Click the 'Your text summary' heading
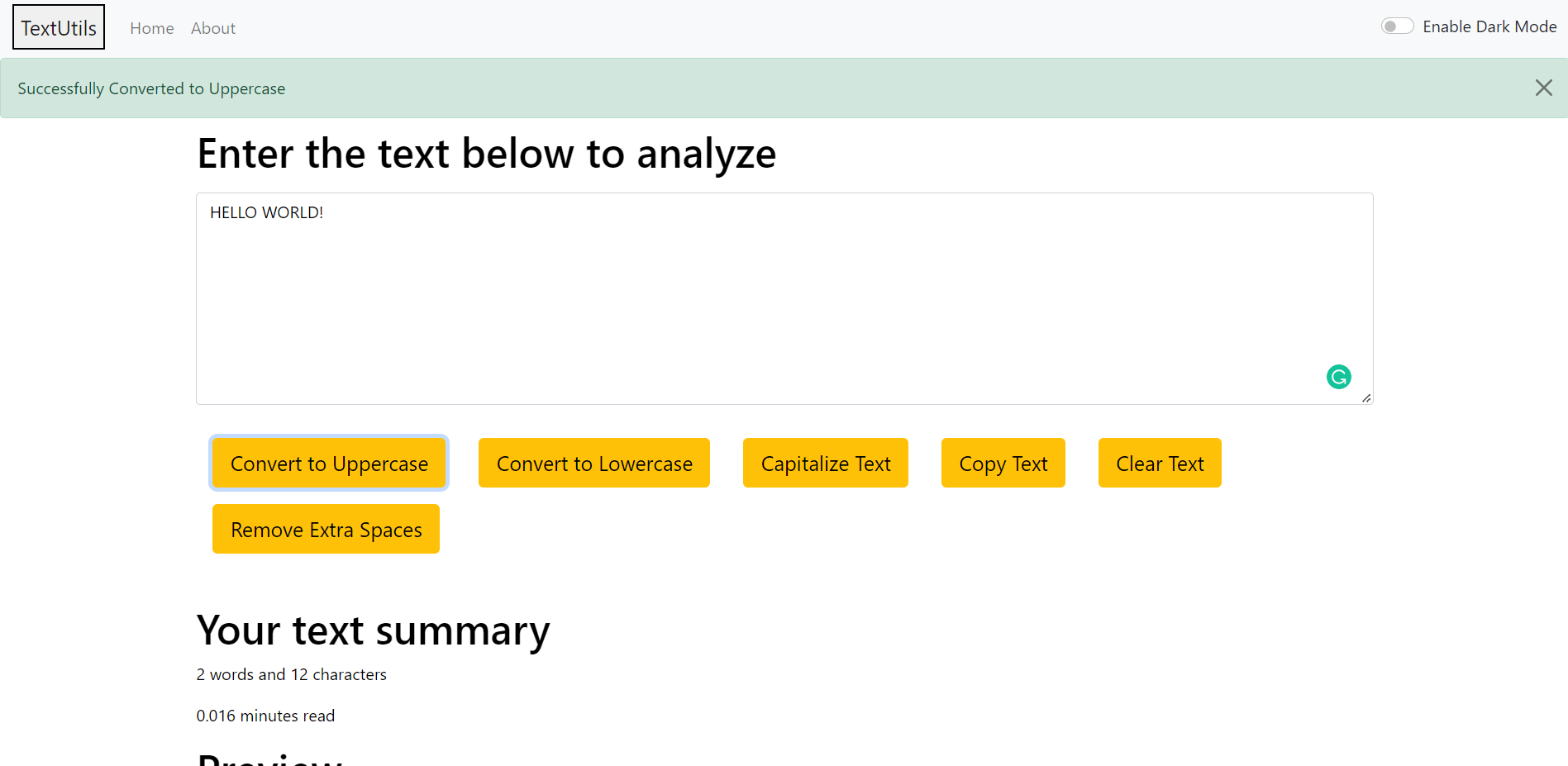 373,630
